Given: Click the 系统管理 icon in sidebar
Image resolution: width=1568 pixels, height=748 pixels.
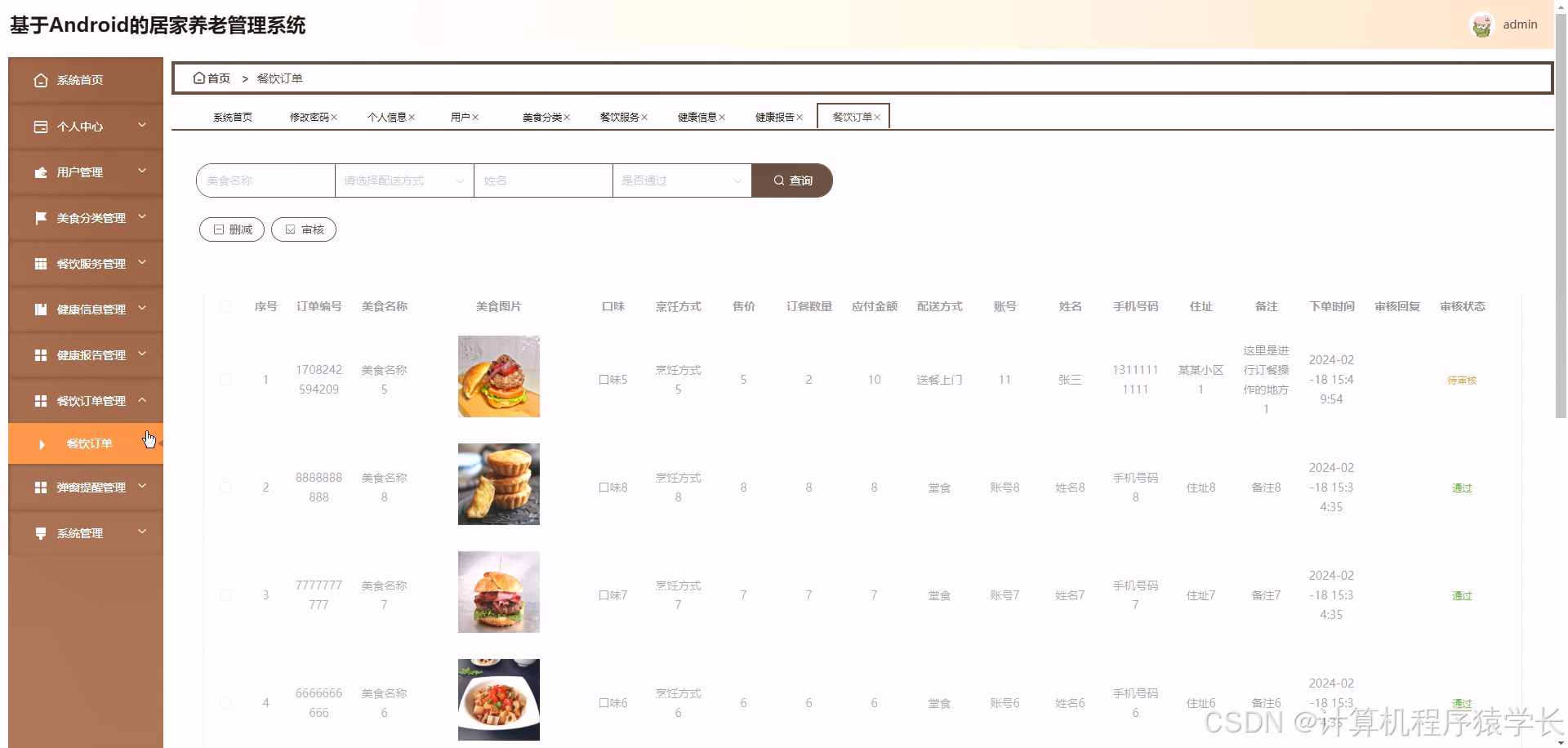Looking at the screenshot, I should click(41, 533).
